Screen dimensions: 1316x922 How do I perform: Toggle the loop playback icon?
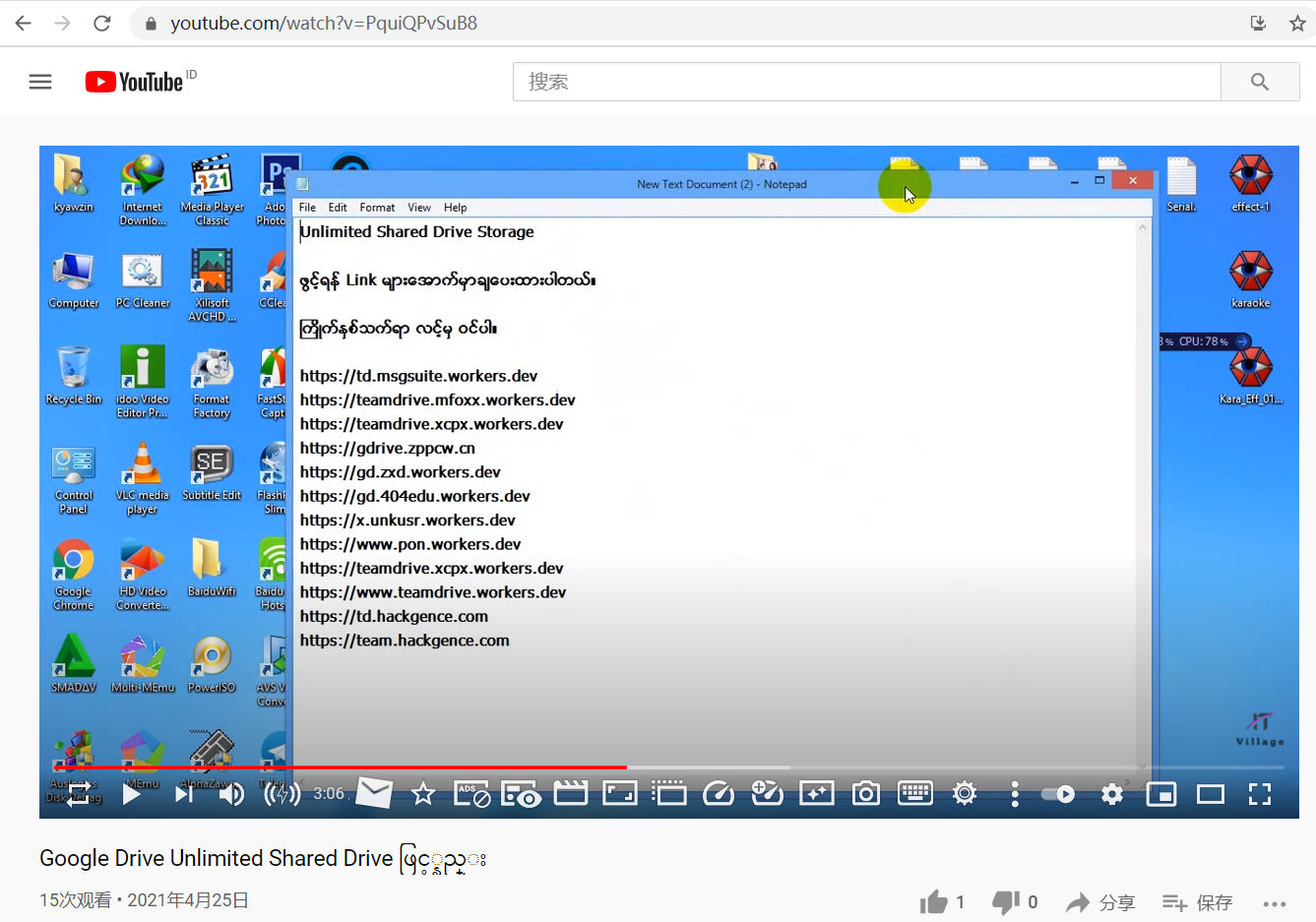tap(80, 793)
